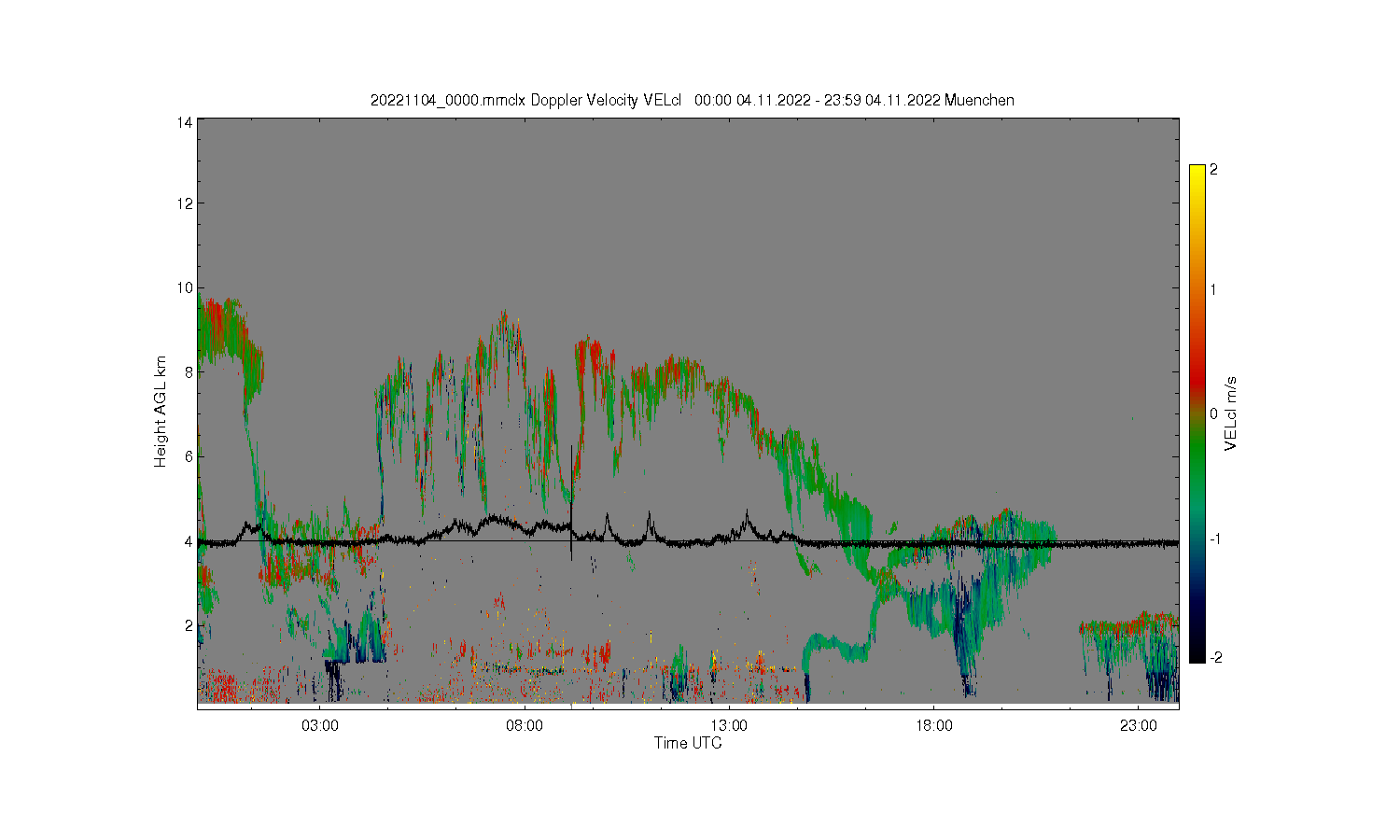
Task: Click the colorbar '-1' tick label
Action: pyautogui.click(x=1216, y=539)
